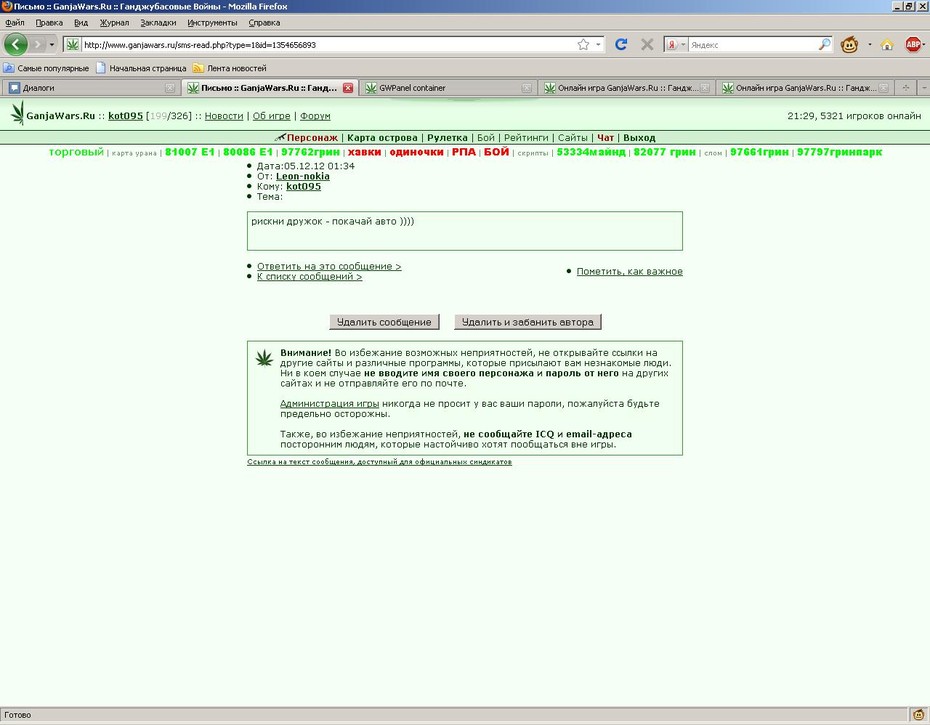Close the Письмо :: GanjaWars.Ru tab
Screen dimensions: 930x725
(348, 88)
